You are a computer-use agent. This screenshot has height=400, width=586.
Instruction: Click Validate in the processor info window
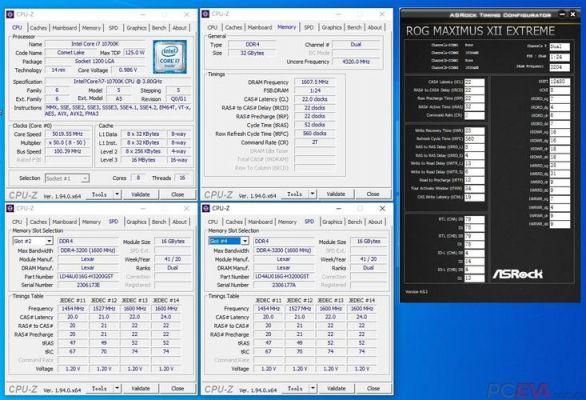141,194
